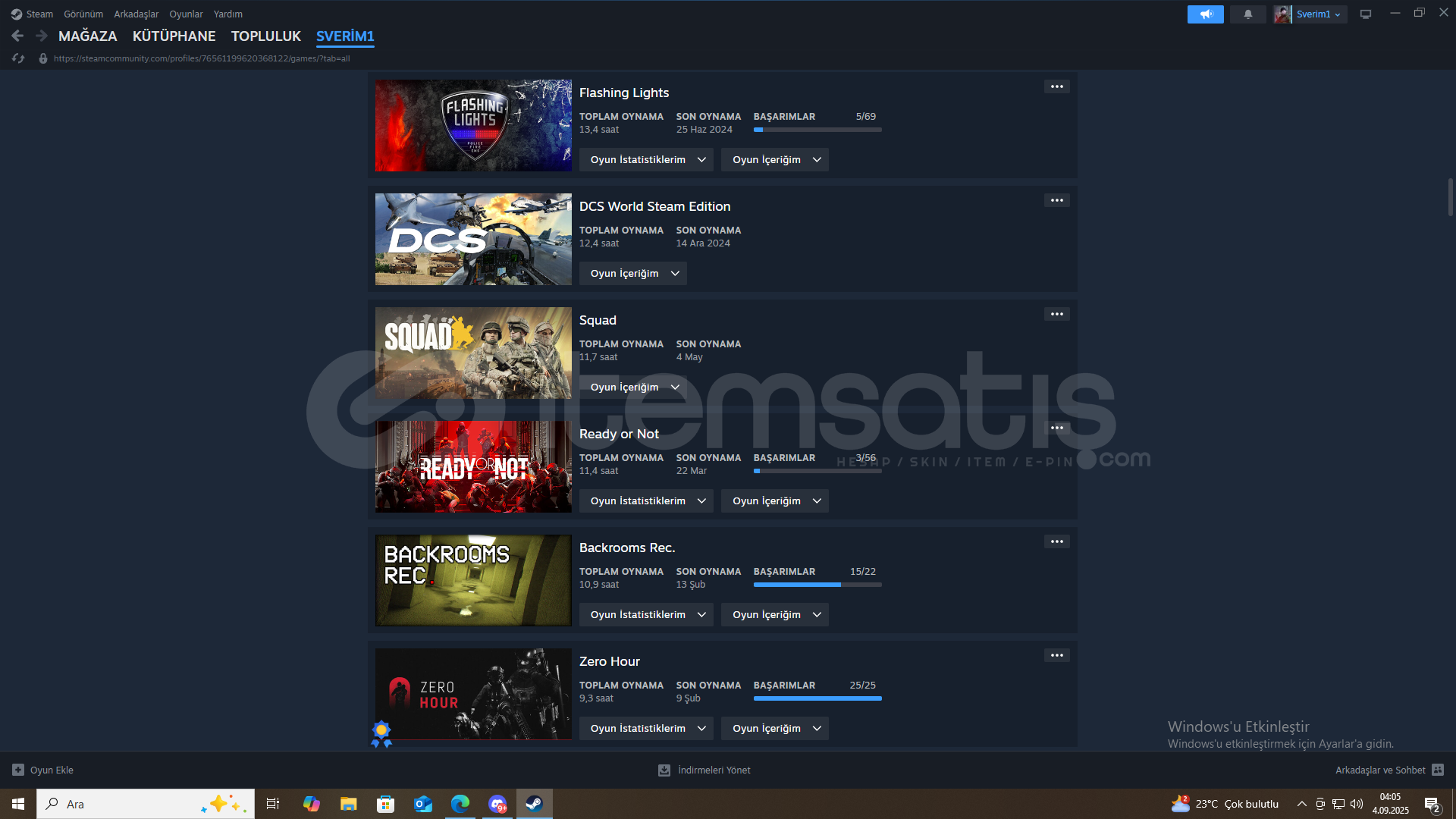Click the Windows search box labeled Ara
1456x819 pixels.
146,804
